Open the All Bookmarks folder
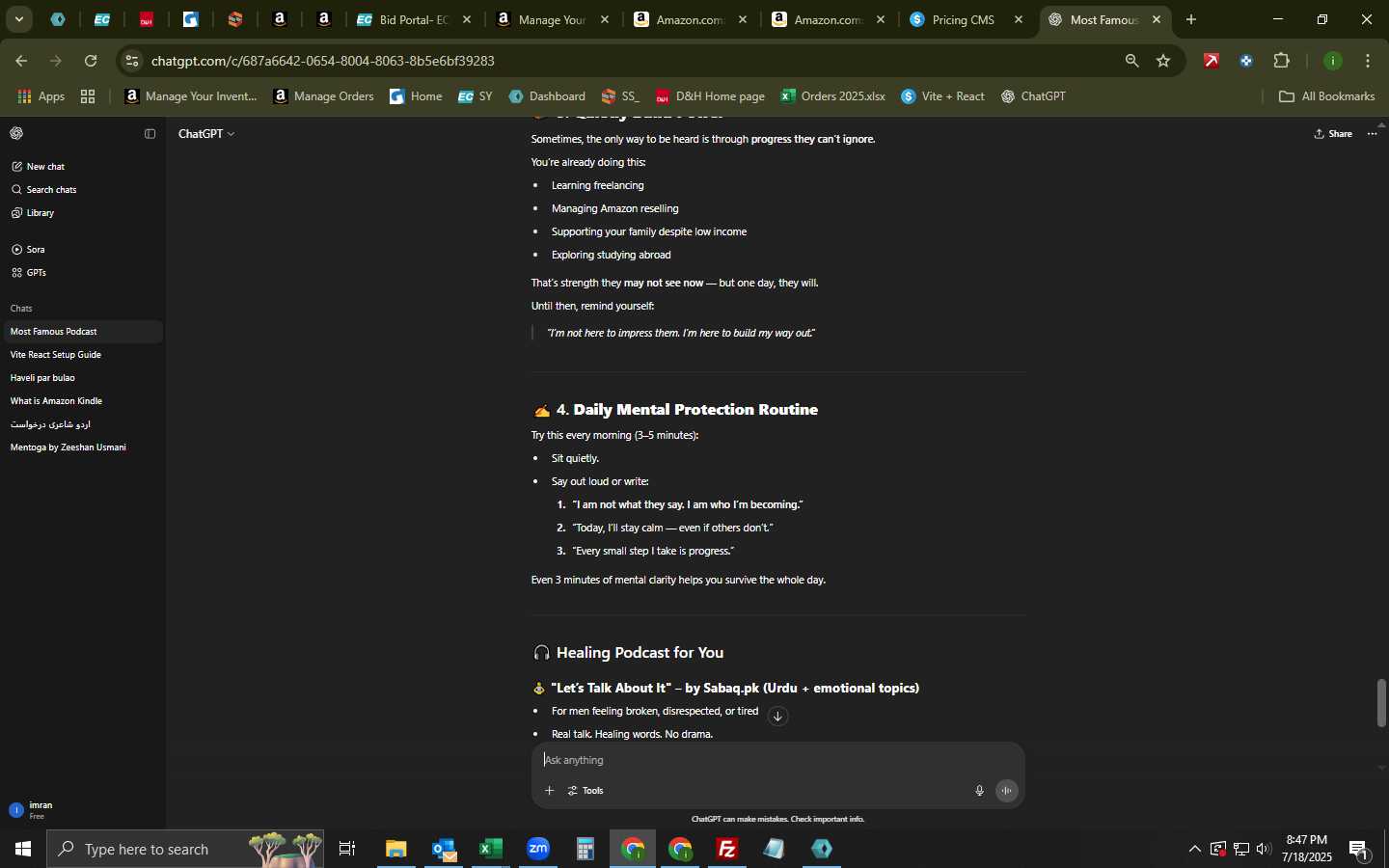This screenshot has width=1389, height=868. tap(1327, 96)
